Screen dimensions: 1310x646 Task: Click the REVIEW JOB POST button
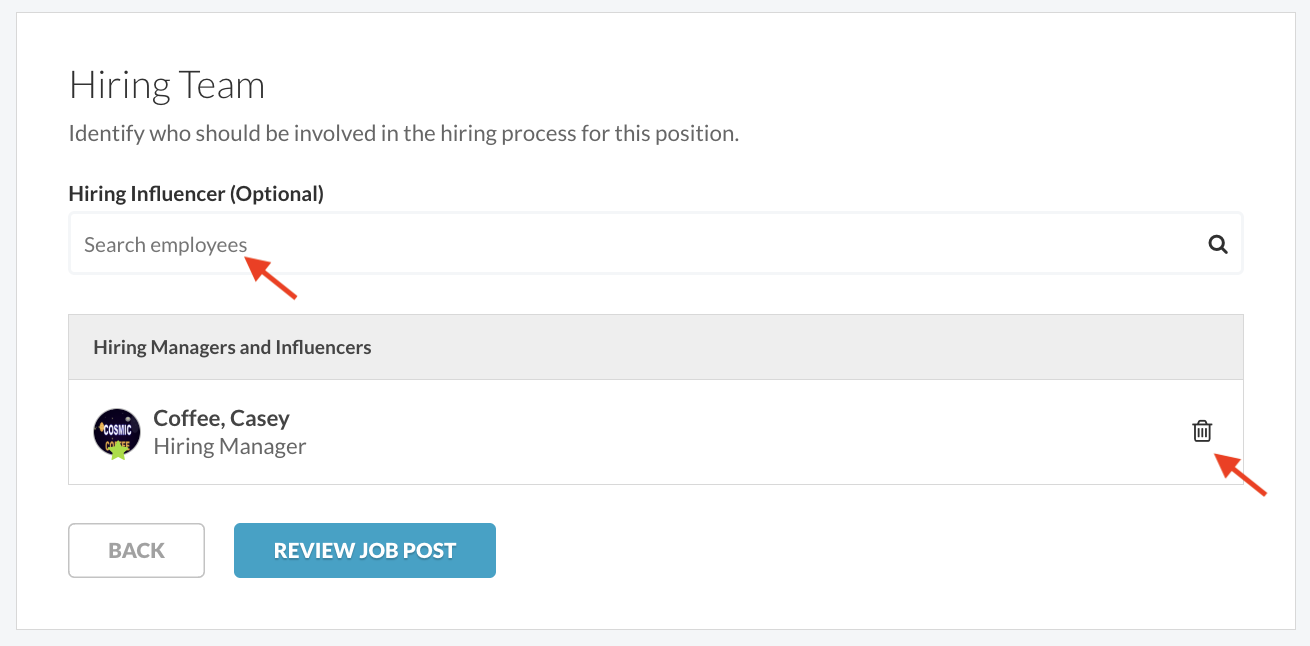click(x=365, y=550)
